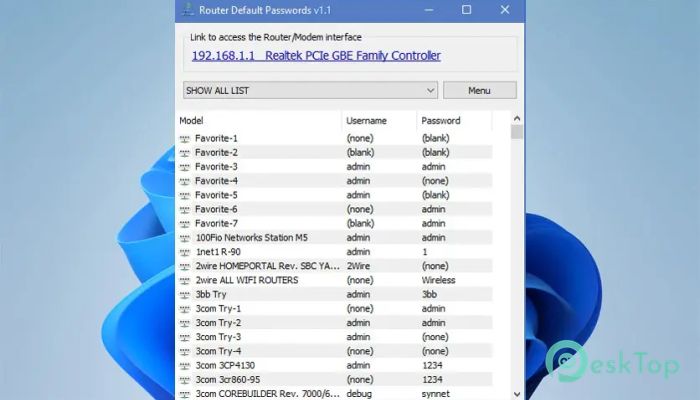700x400 pixels.
Task: Click 1234 password in 3com 3cr860-95 row
Action: 432,379
